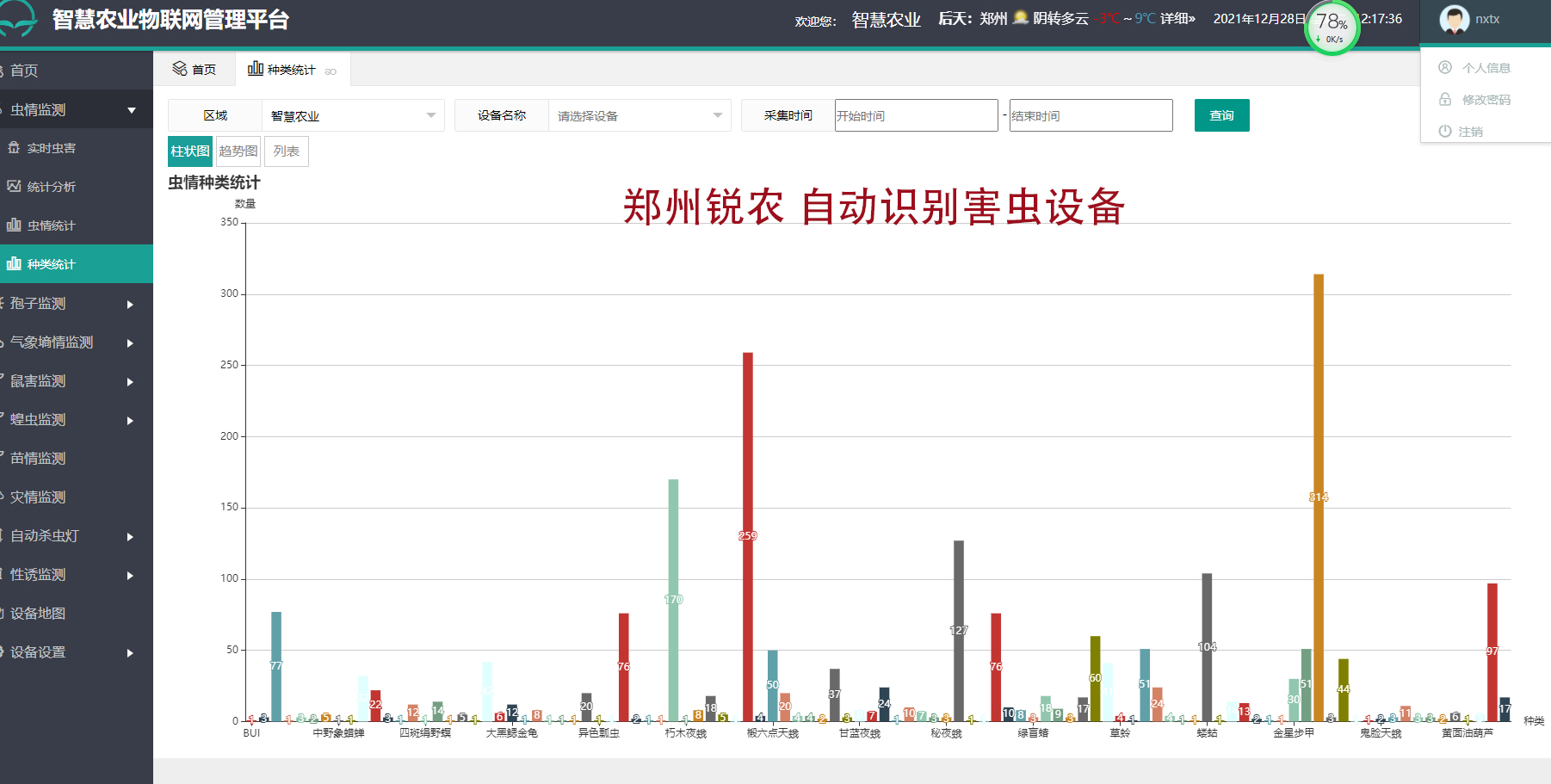This screenshot has width=1551, height=784.
Task: Click the red 259 bar
Action: 748,537
